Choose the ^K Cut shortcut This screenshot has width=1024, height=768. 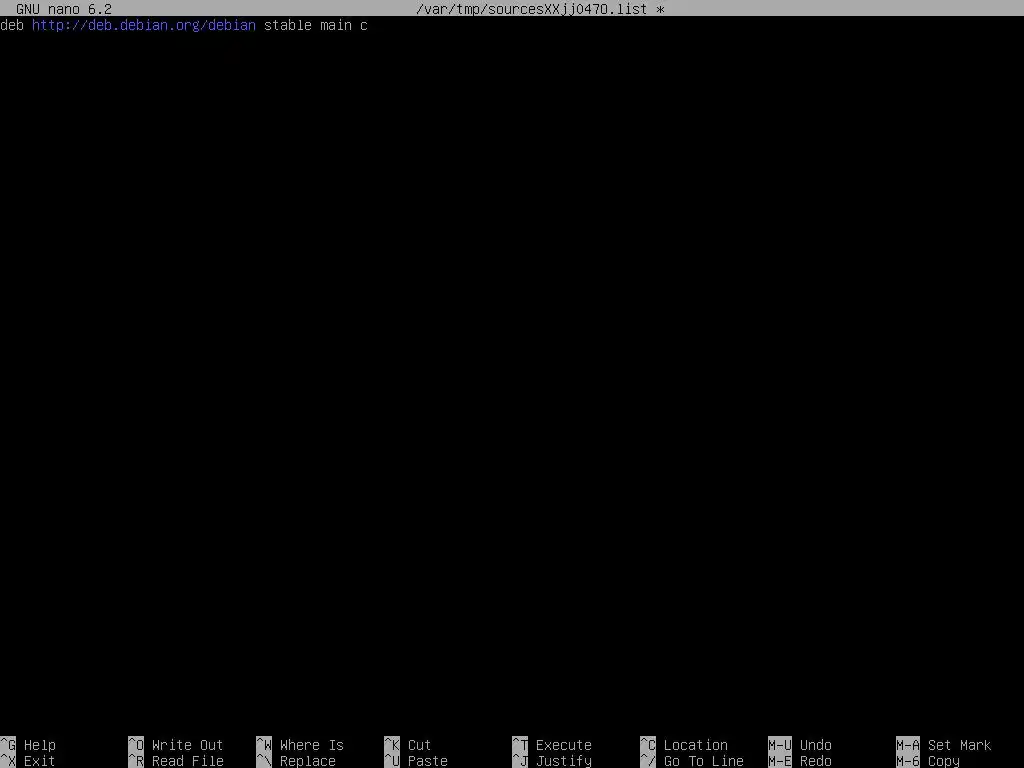(408, 745)
